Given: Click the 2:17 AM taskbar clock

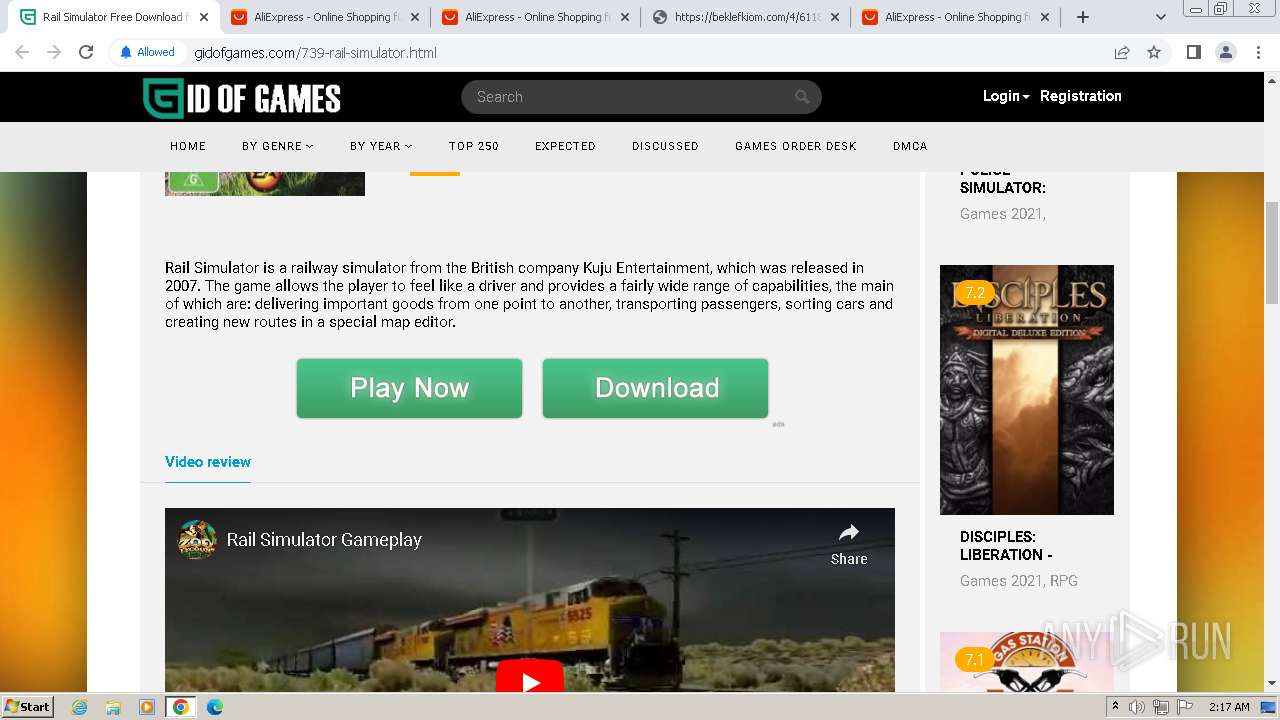Looking at the screenshot, I should pos(1228,707).
